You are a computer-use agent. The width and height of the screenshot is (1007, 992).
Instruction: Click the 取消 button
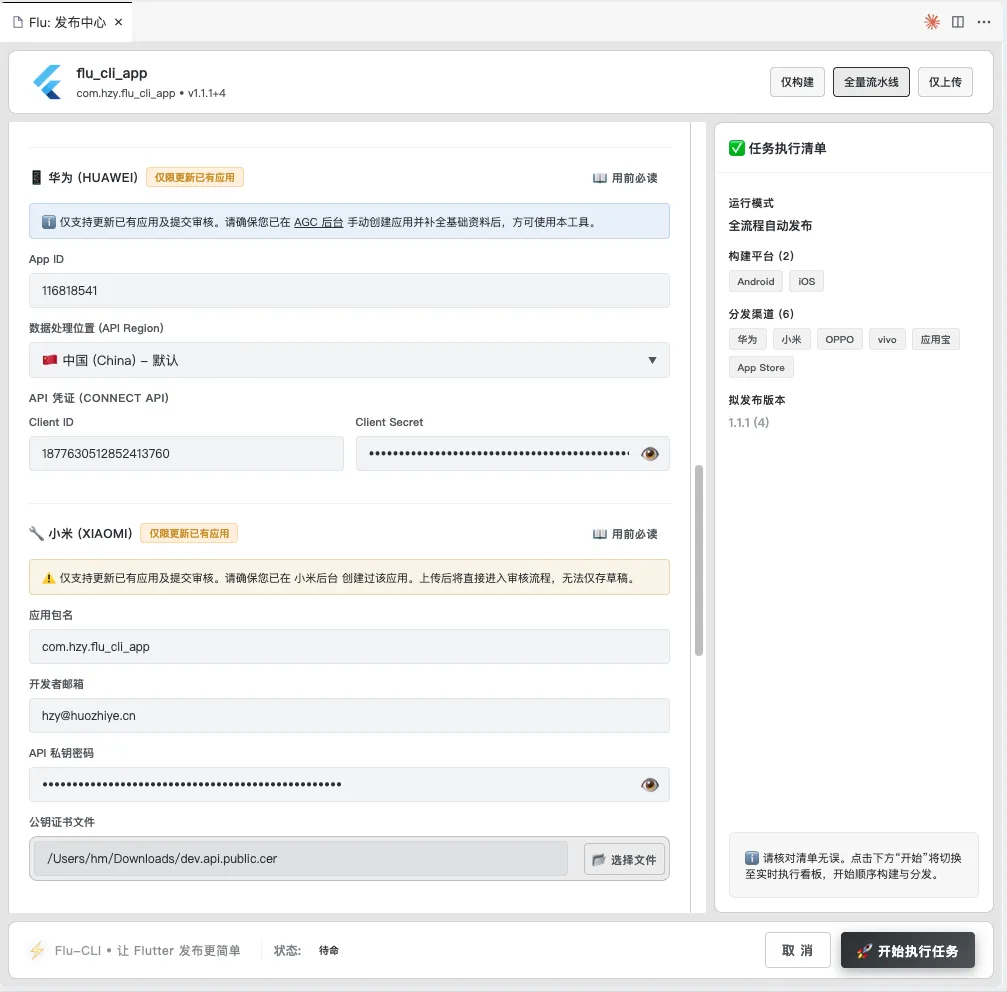pos(798,950)
